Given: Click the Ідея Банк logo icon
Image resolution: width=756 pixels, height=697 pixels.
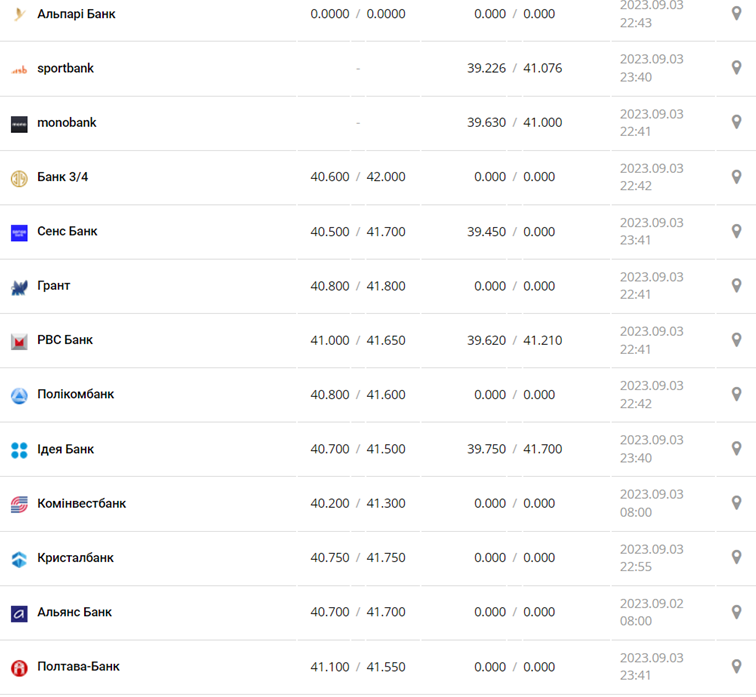Looking at the screenshot, I should coord(19,450).
